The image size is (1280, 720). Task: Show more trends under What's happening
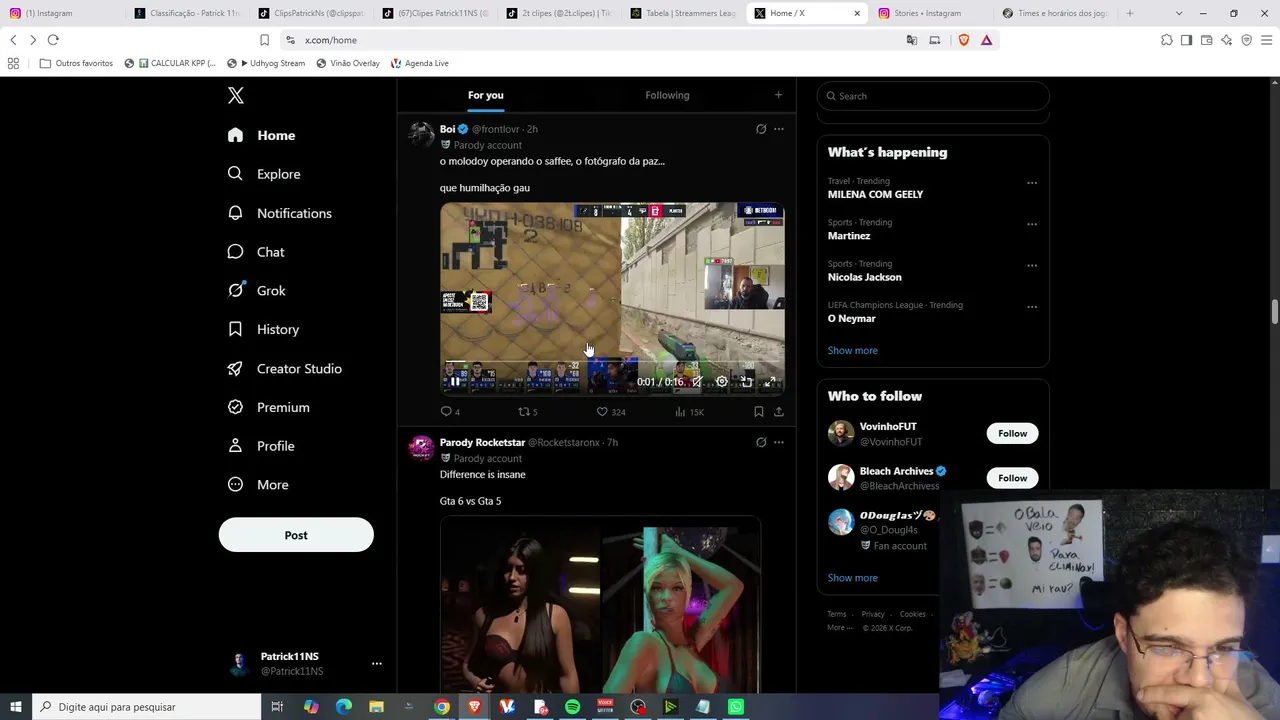click(852, 350)
